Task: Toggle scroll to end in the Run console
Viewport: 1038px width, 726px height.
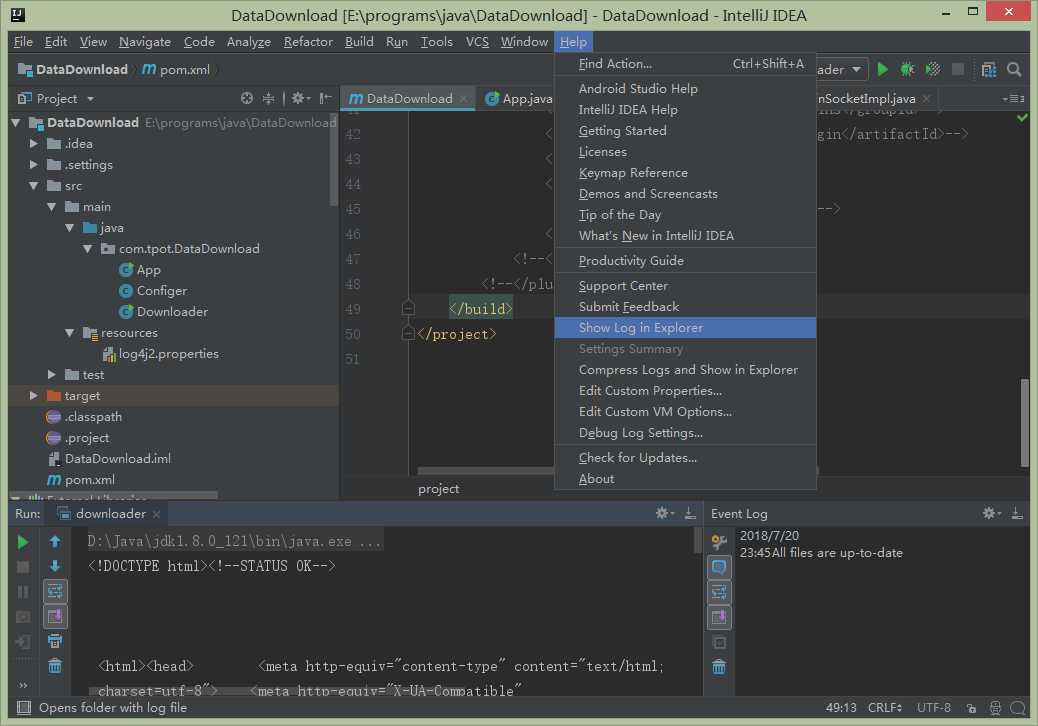Action: click(x=55, y=616)
